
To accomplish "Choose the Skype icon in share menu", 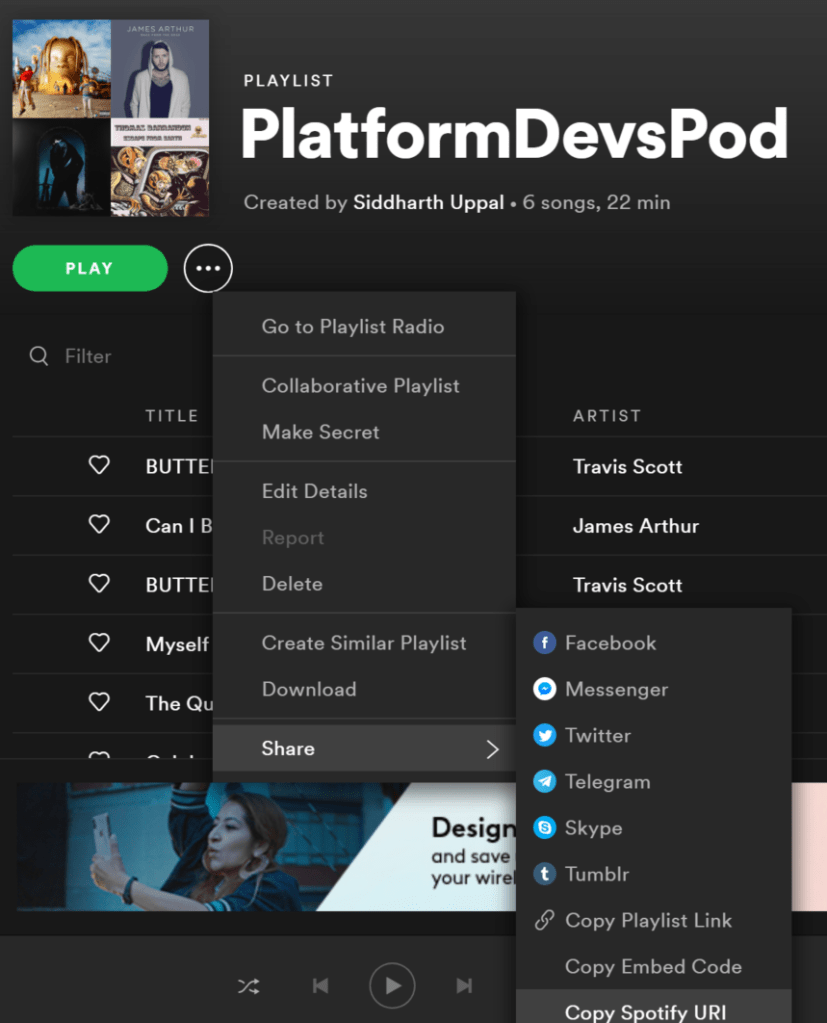I will click(x=544, y=828).
